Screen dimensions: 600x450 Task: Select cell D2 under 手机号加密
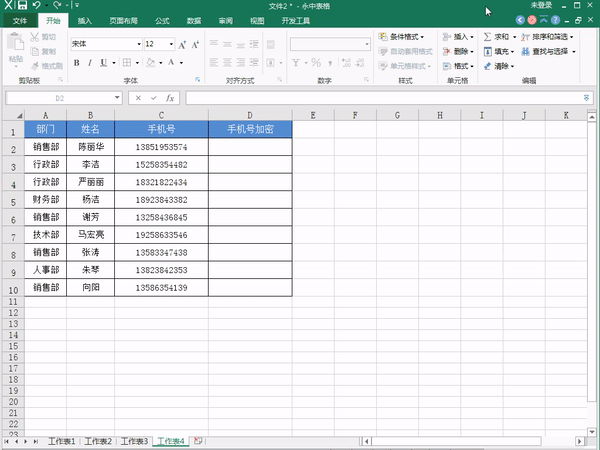pos(250,147)
